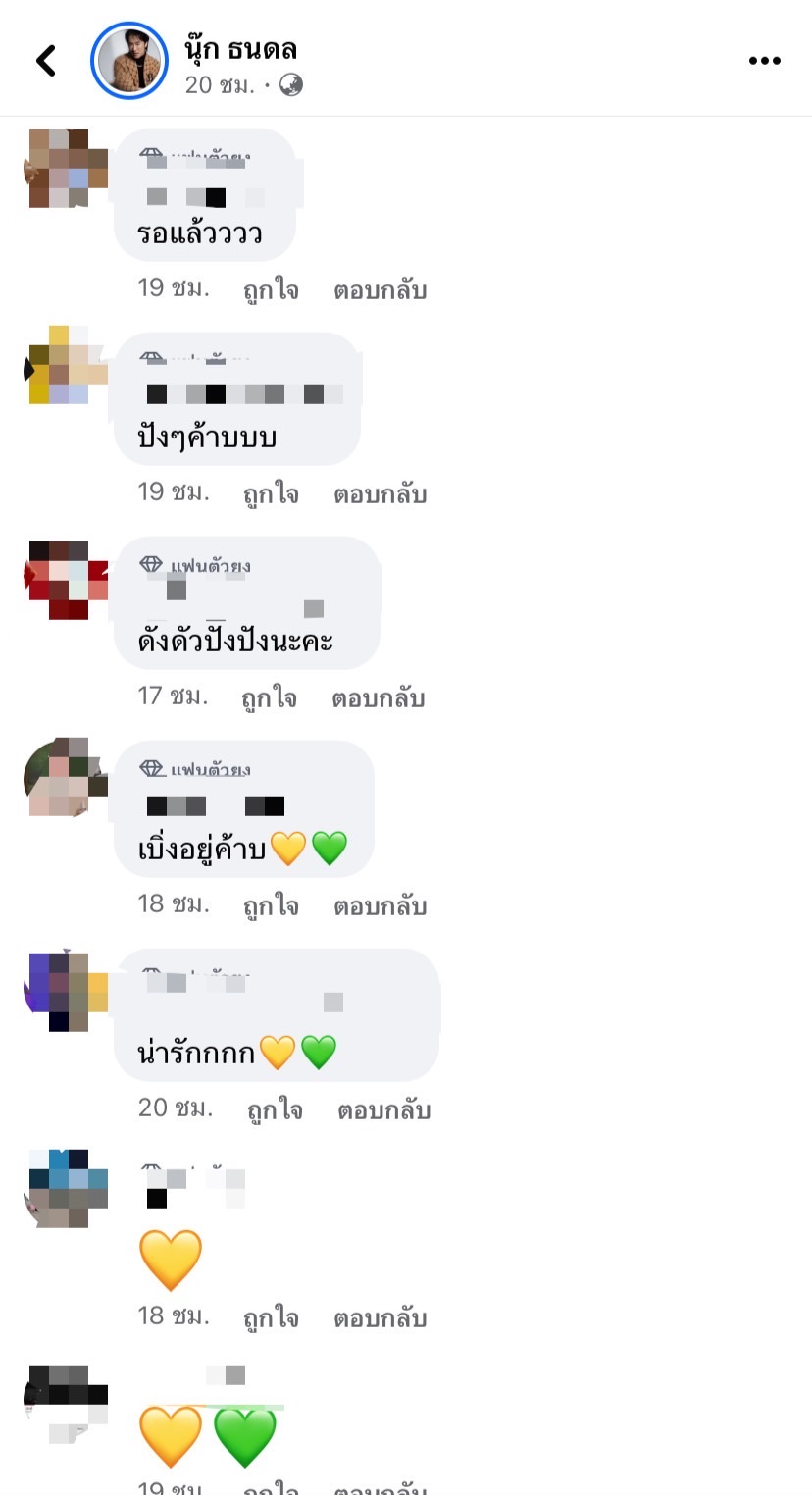Image resolution: width=812 pixels, height=1495 pixels.
Task: Reply to the ดังดัวปังปังนะคะ comment
Action: click(379, 697)
